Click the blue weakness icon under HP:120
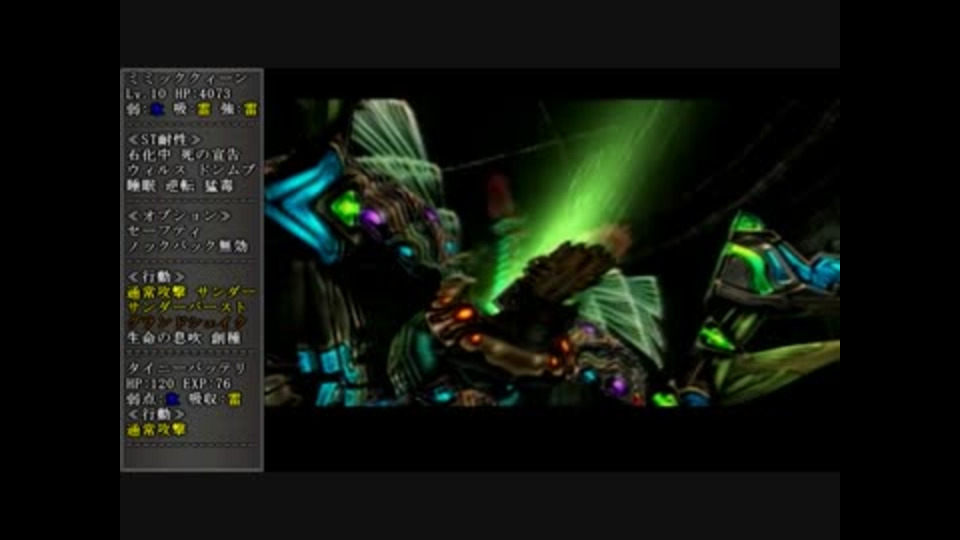The image size is (960, 540). (x=173, y=399)
